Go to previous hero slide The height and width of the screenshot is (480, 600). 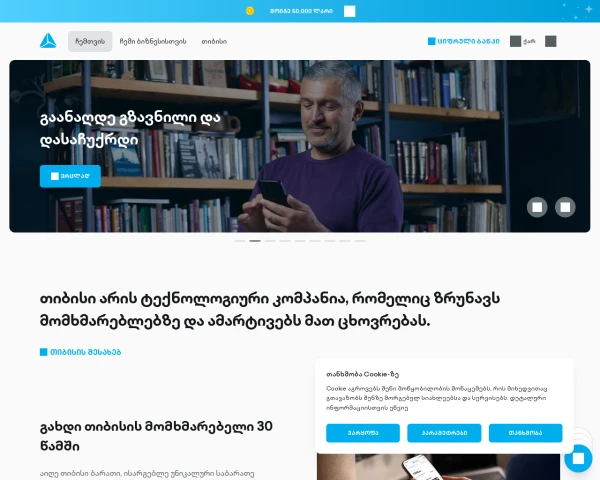tap(537, 207)
